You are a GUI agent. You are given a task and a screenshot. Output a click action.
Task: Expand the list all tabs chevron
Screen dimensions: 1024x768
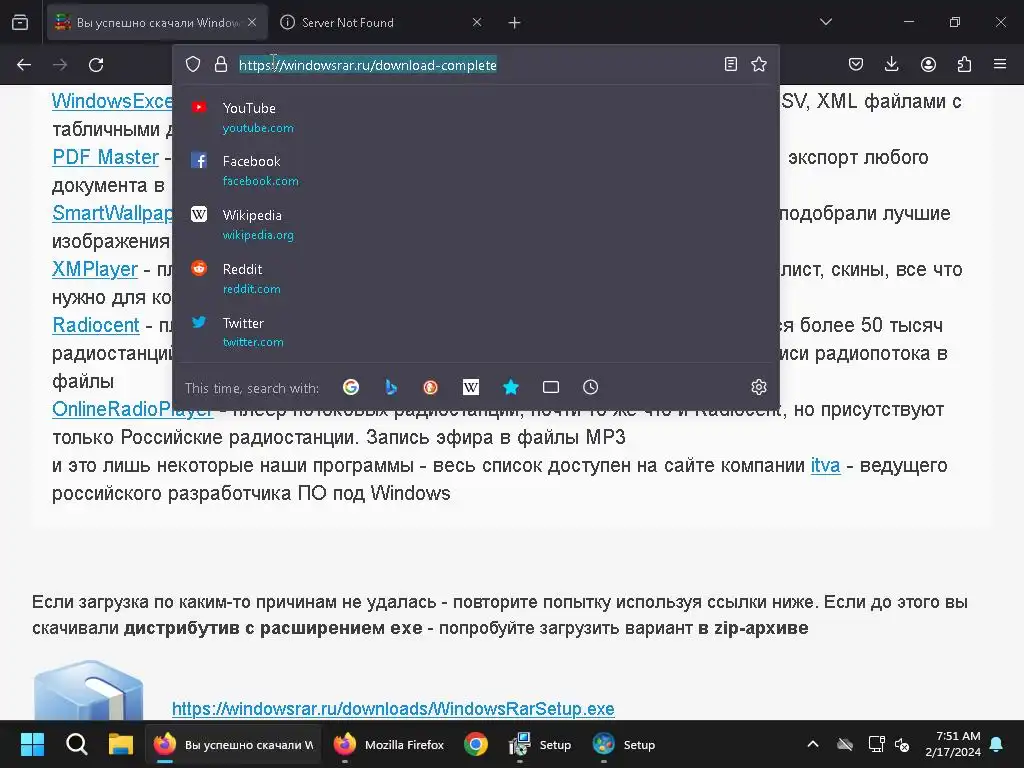point(825,22)
